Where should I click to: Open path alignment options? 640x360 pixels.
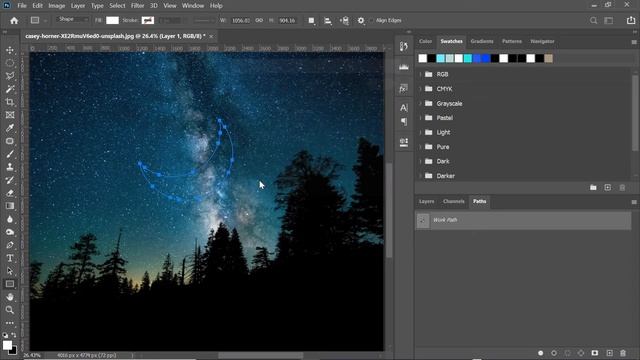click(x=328, y=20)
